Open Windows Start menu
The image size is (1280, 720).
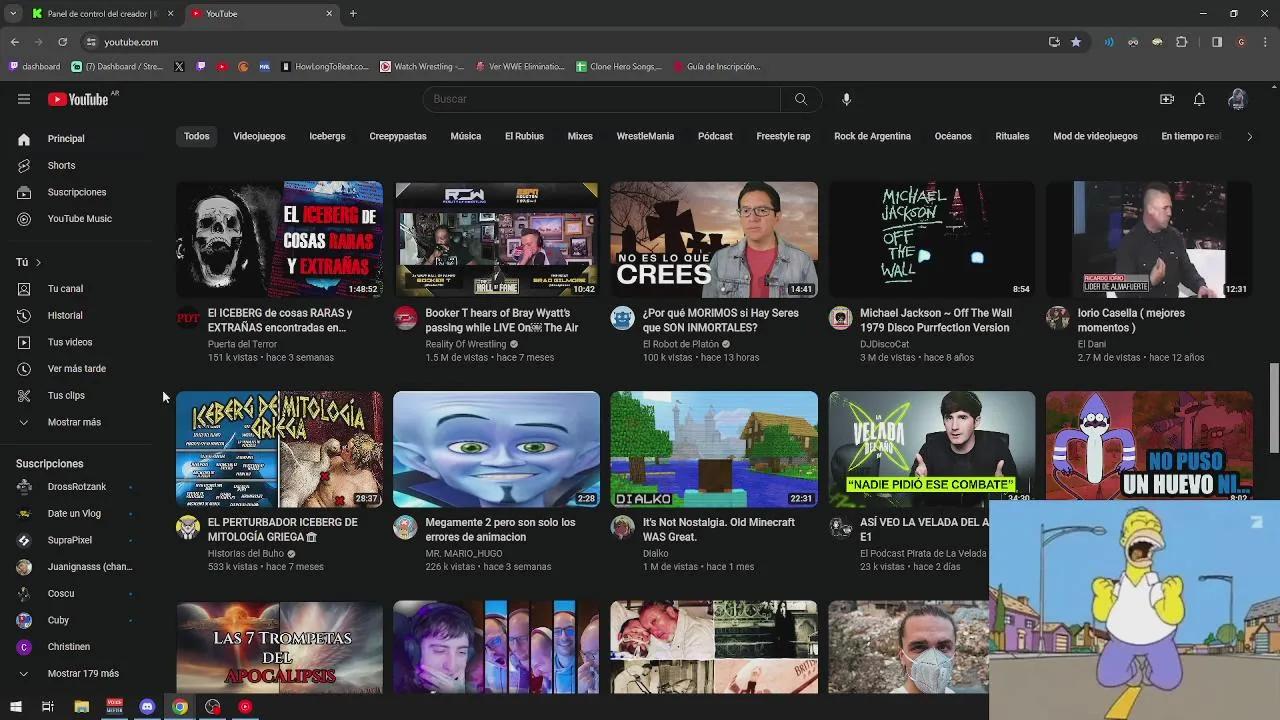15,707
